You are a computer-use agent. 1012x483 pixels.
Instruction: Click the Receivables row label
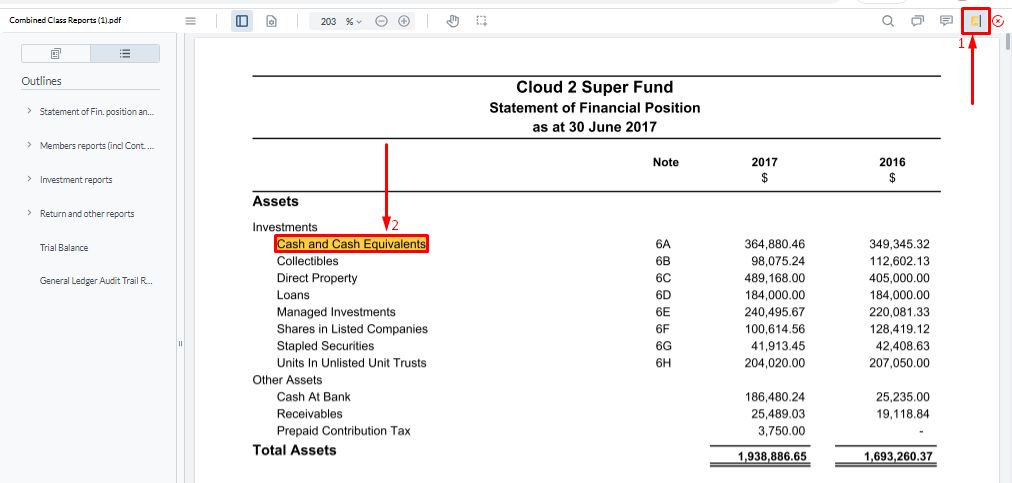[x=310, y=413]
